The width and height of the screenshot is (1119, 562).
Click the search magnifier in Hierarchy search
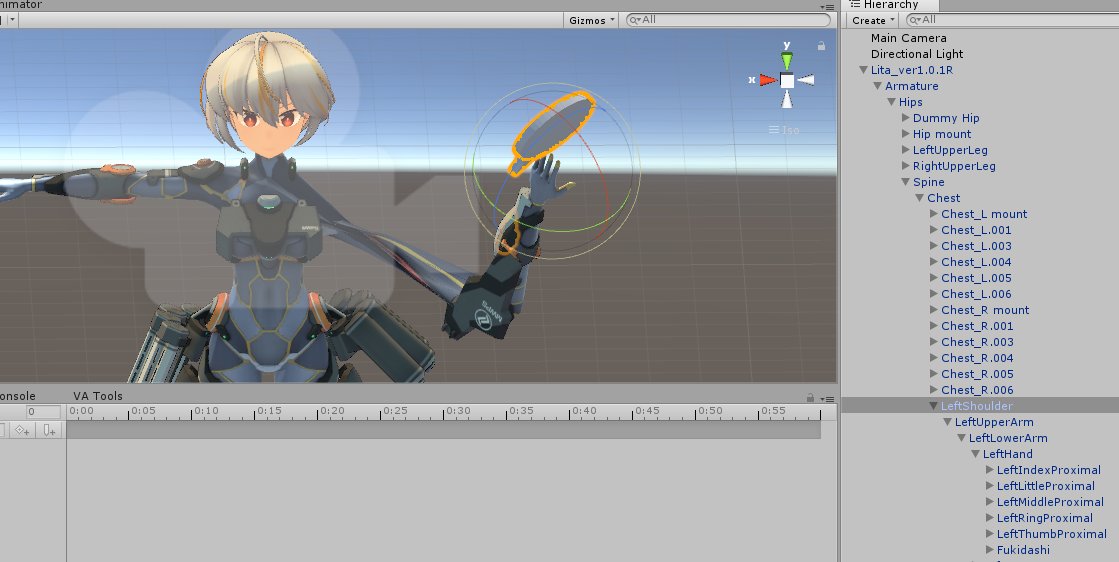coord(914,20)
